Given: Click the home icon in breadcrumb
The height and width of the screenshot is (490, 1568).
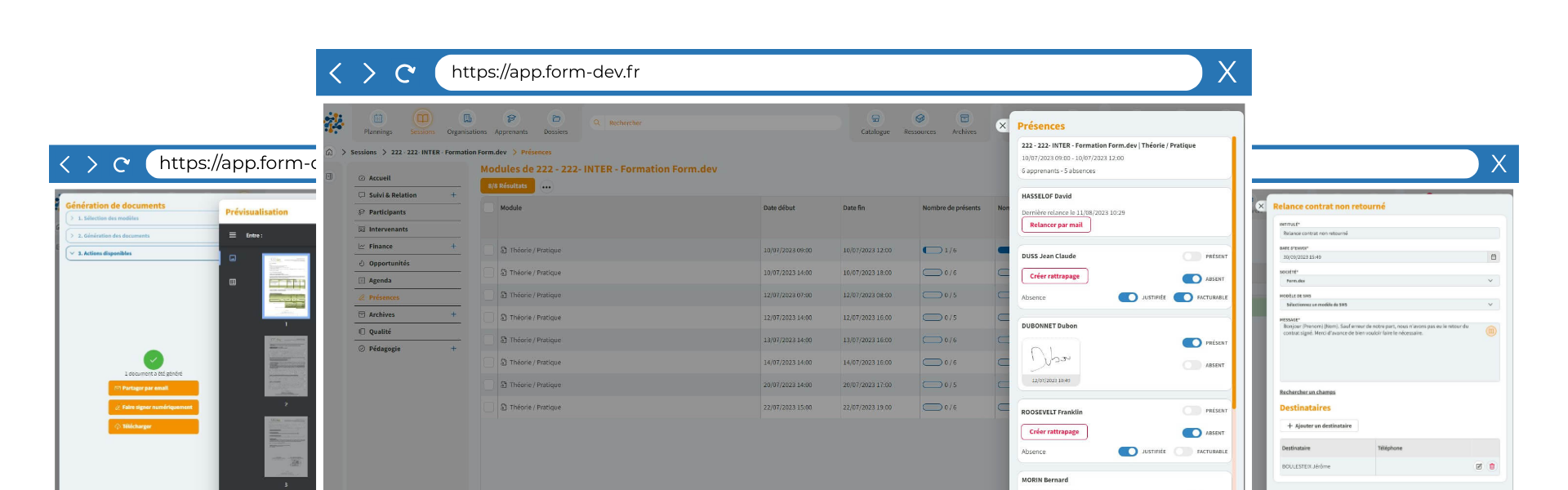Looking at the screenshot, I should pyautogui.click(x=329, y=152).
